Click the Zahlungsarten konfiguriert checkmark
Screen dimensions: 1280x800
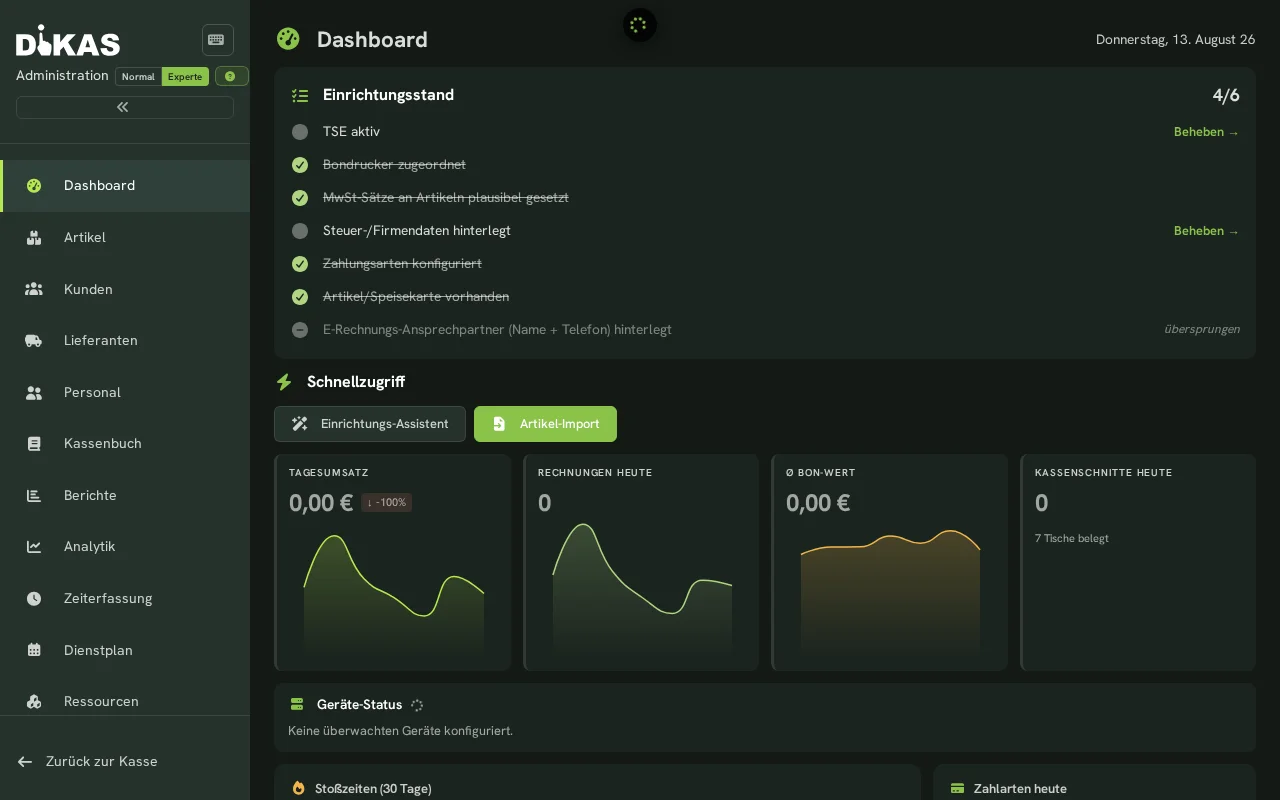click(300, 264)
